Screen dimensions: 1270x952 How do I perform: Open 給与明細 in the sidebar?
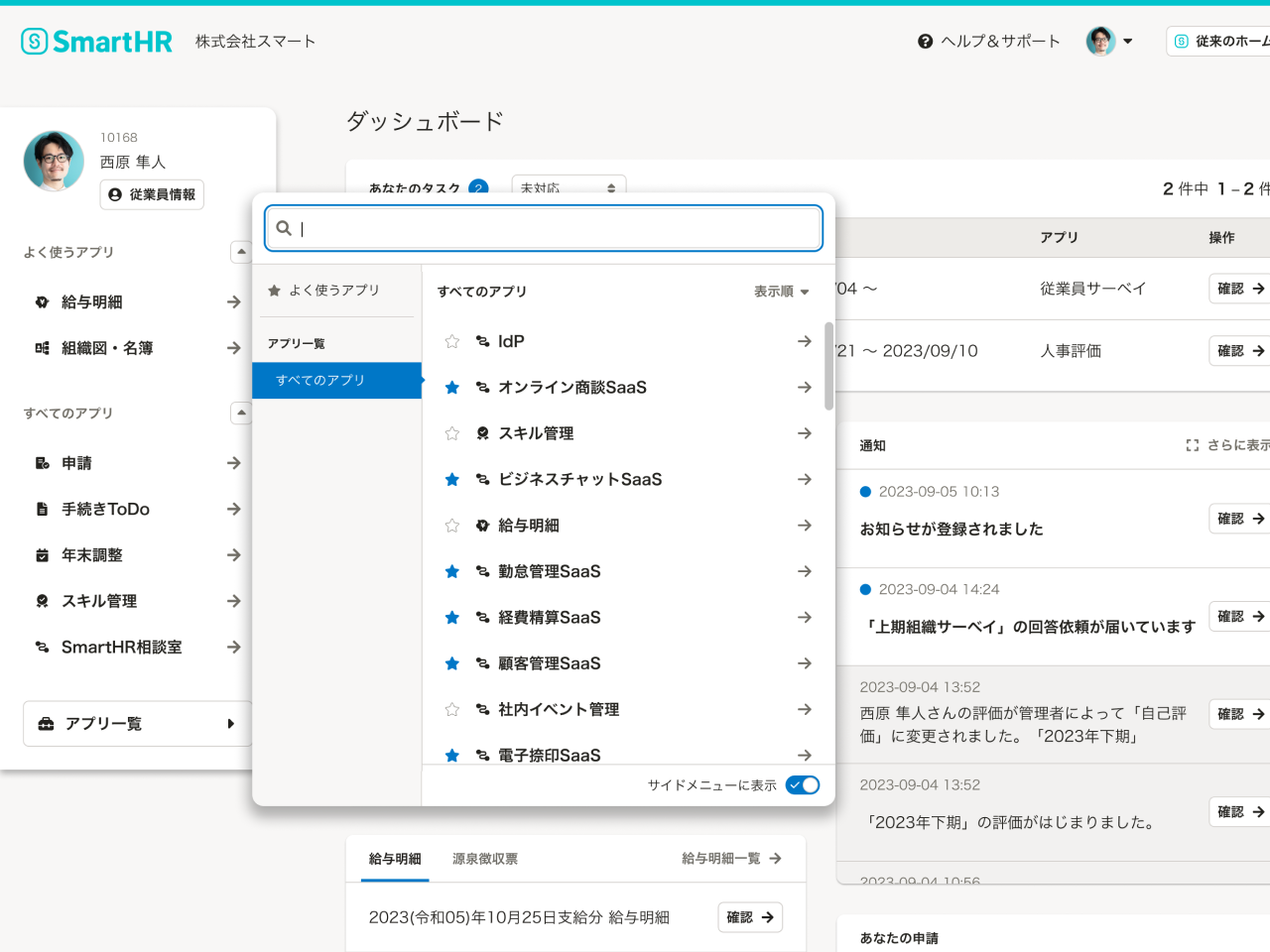[137, 301]
